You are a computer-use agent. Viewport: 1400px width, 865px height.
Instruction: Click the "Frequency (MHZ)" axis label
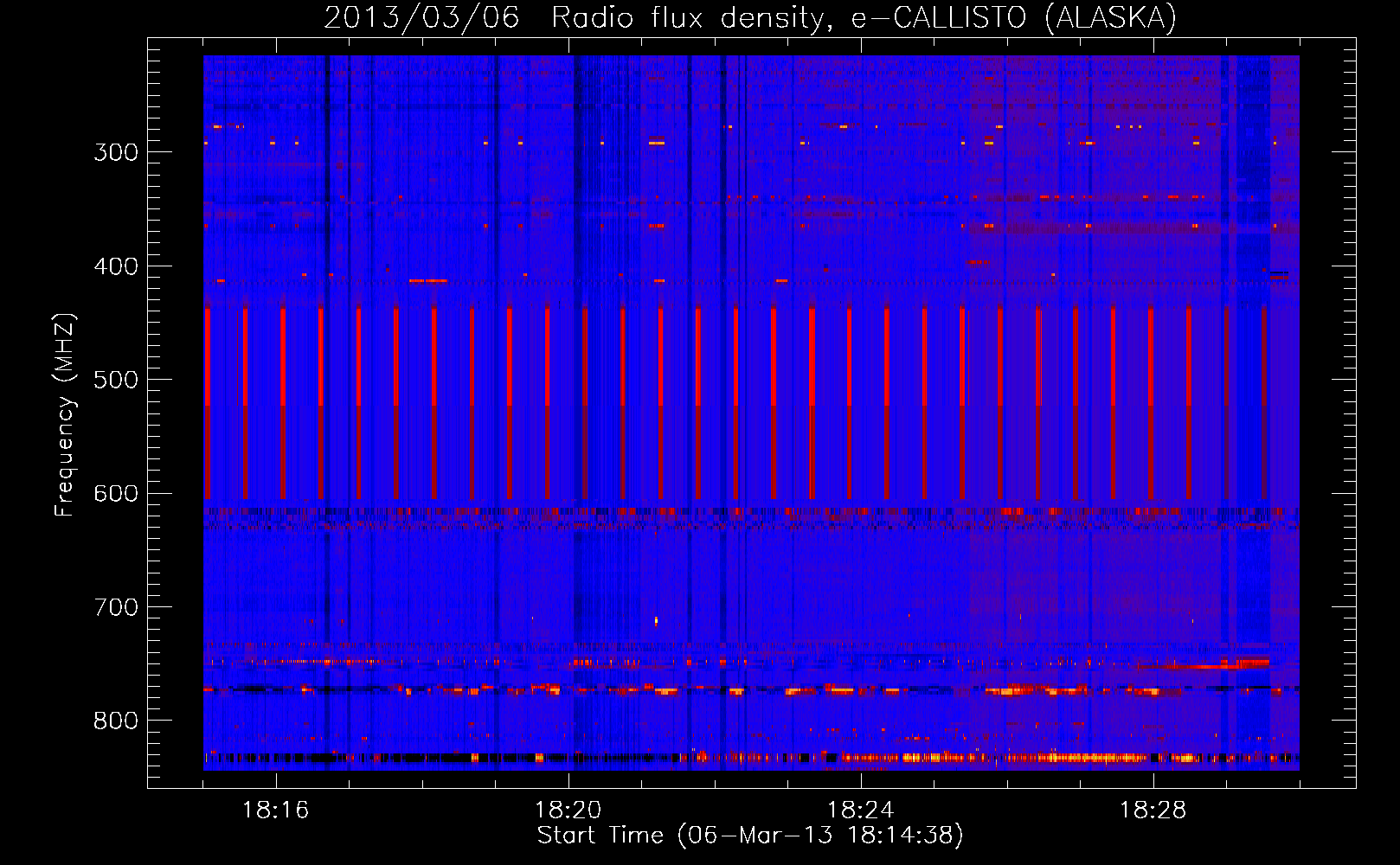[x=65, y=415]
